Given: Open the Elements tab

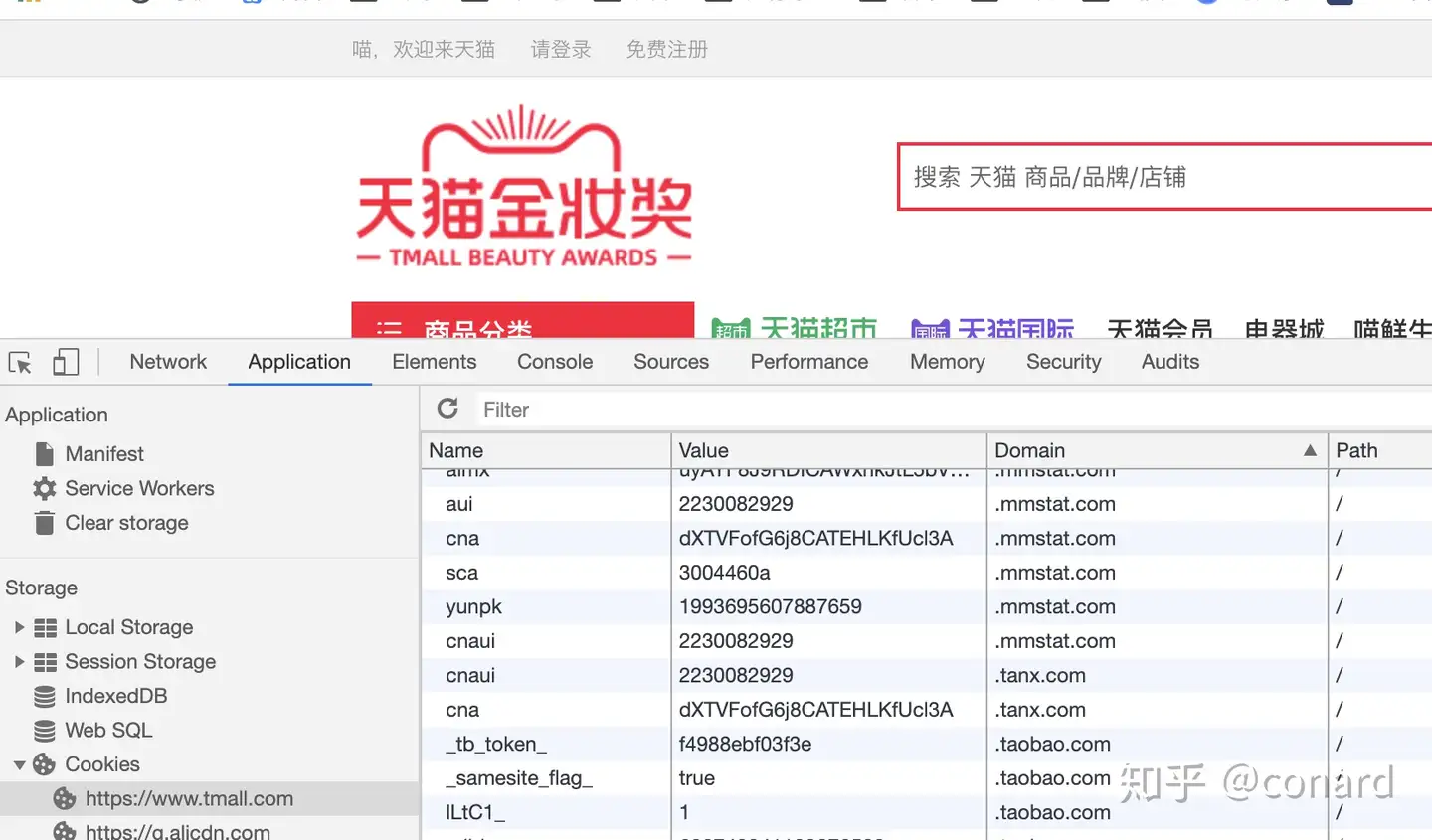Looking at the screenshot, I should pos(435,362).
